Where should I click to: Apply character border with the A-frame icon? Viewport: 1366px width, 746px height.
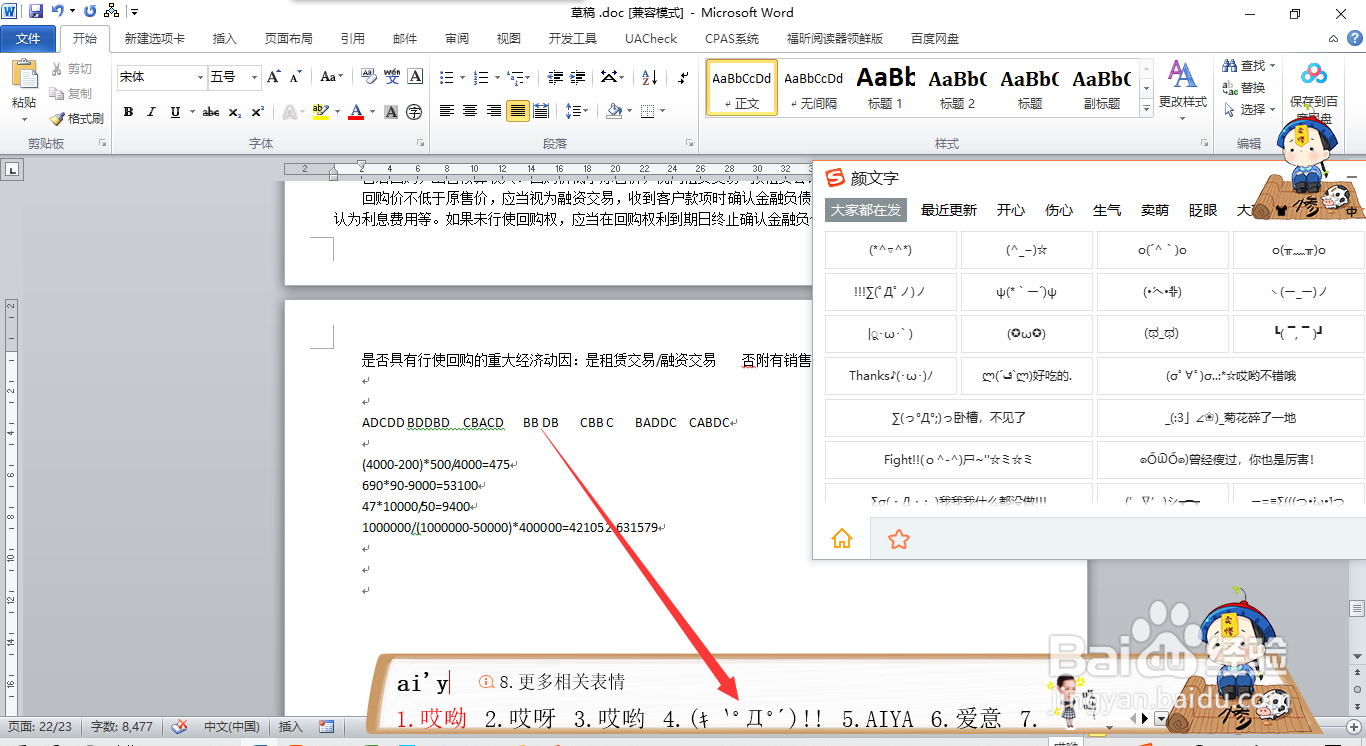point(414,76)
